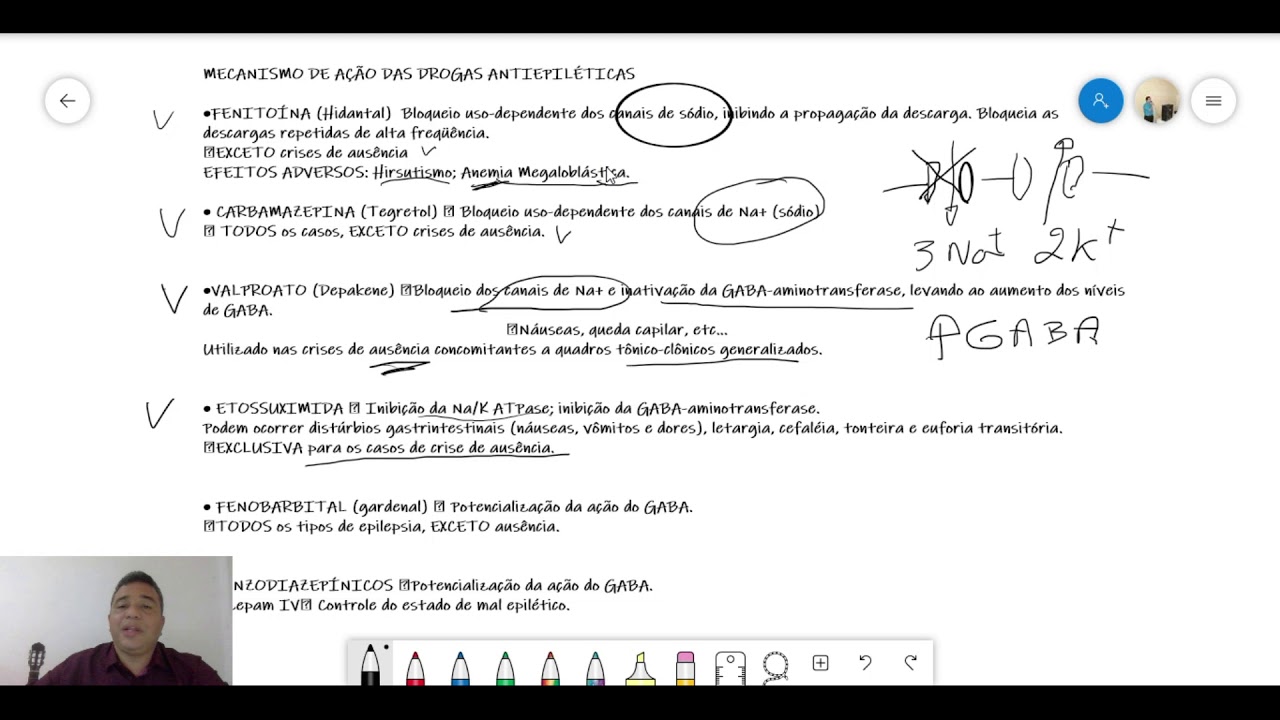Image resolution: width=1280 pixels, height=720 pixels.
Task: Click 'Controle do estado de mal epilético'
Action: point(443,606)
